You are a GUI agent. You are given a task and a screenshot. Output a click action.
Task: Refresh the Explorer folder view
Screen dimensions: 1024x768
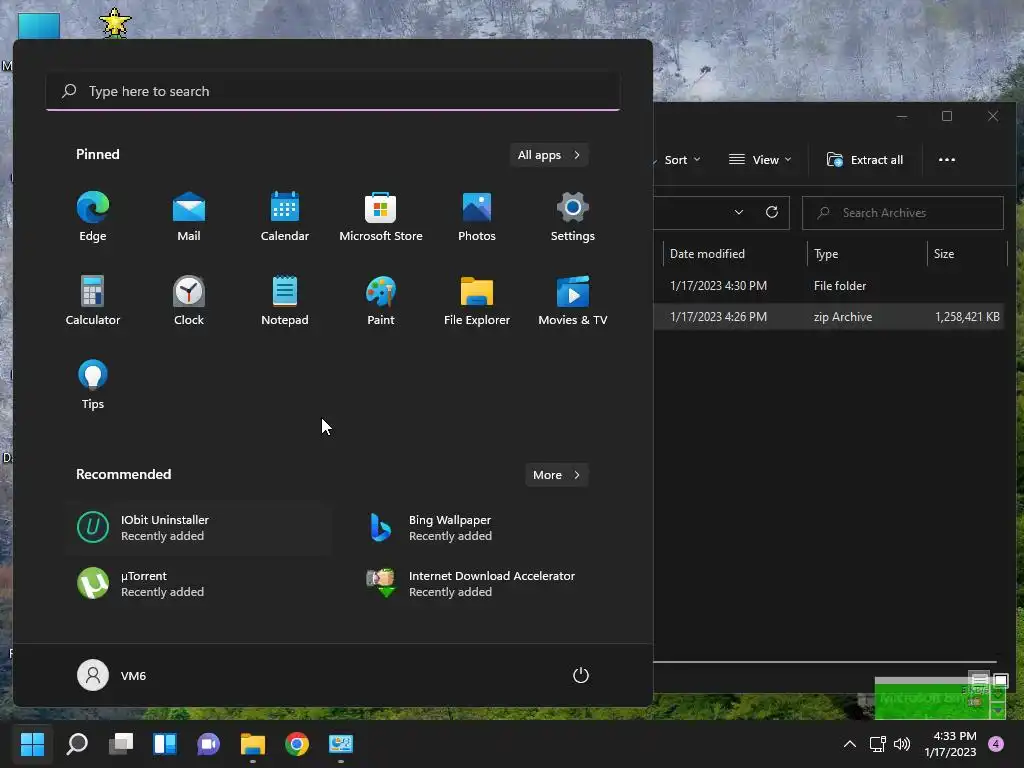point(772,212)
